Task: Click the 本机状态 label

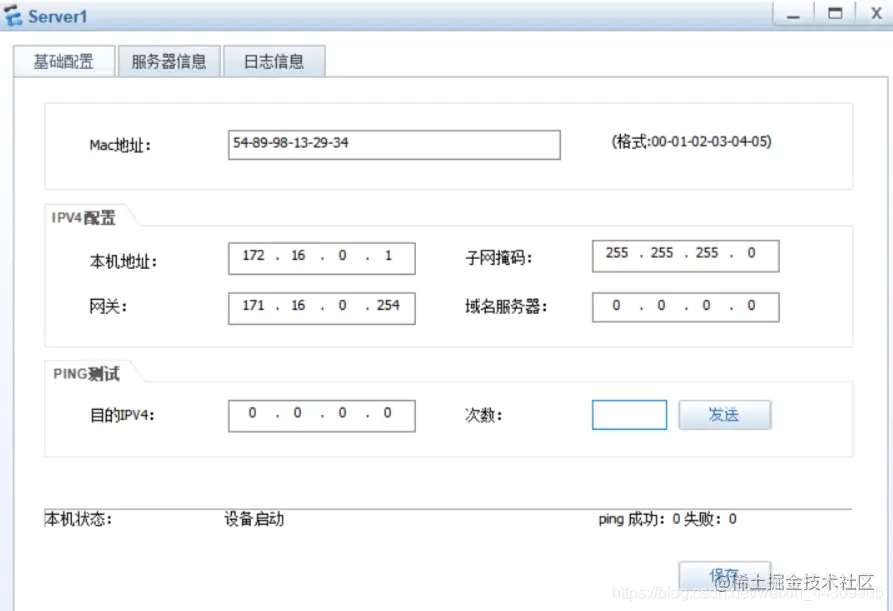Action: 78,519
